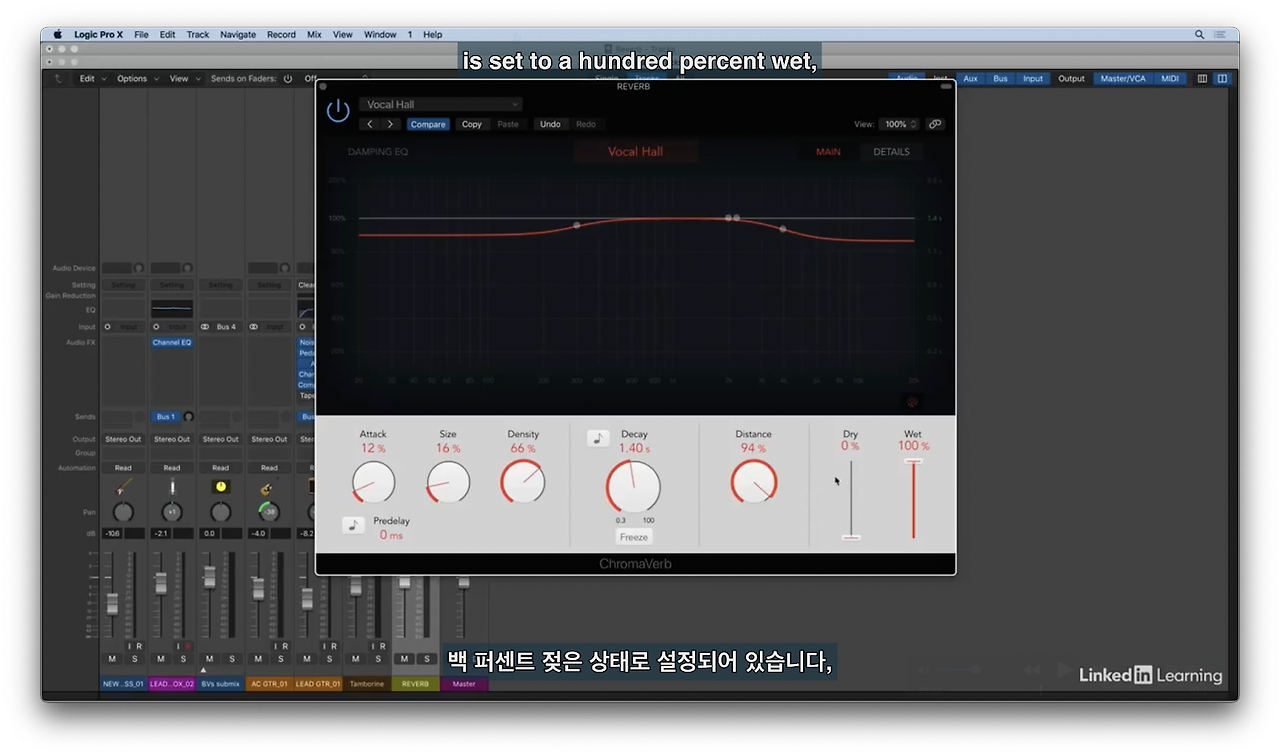Screen dimensions: 1280x756
Task: Open the mixer Edit menu
Action: click(91, 79)
